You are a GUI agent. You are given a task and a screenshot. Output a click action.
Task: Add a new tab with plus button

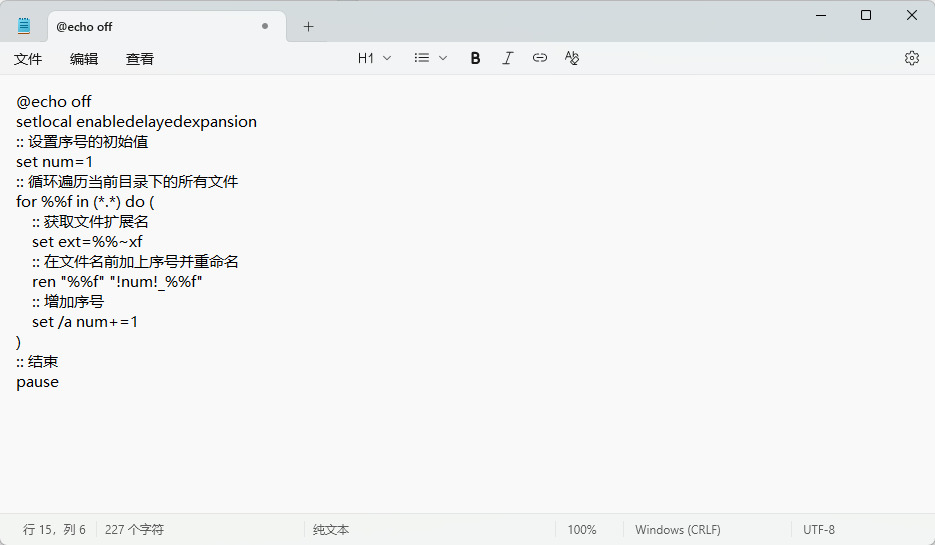[x=308, y=27]
